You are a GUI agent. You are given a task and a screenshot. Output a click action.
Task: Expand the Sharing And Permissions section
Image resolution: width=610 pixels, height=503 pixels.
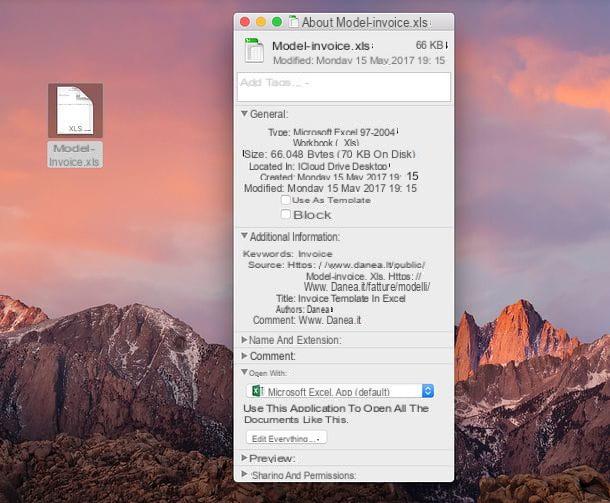click(244, 475)
